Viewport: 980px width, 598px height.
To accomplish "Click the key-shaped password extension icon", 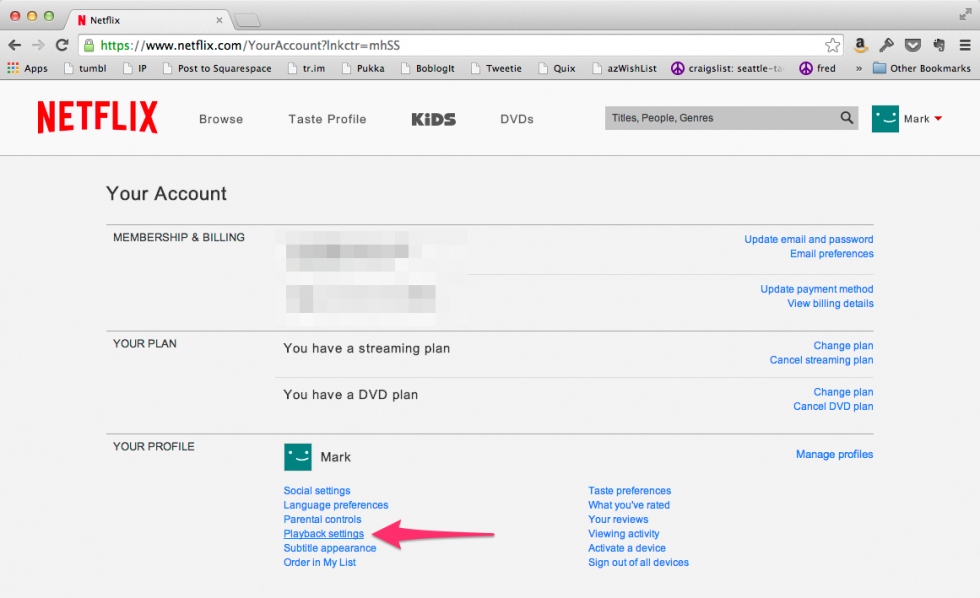I will pos(886,45).
